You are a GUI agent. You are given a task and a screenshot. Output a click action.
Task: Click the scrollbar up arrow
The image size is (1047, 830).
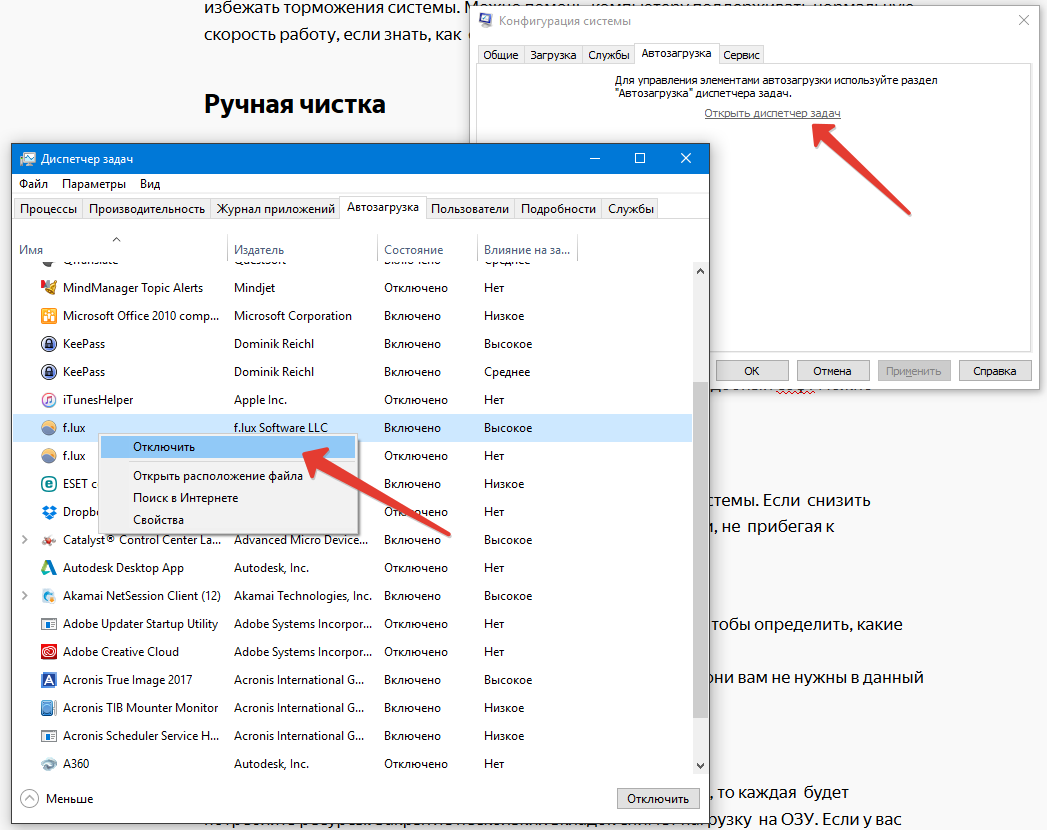[700, 271]
